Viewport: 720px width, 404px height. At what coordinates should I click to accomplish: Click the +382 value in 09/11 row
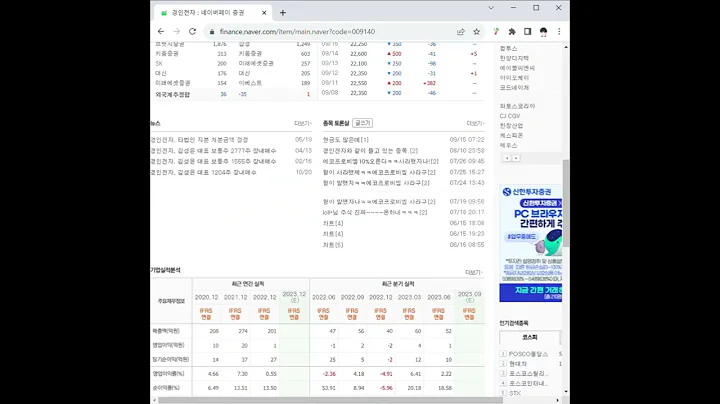[x=429, y=83]
